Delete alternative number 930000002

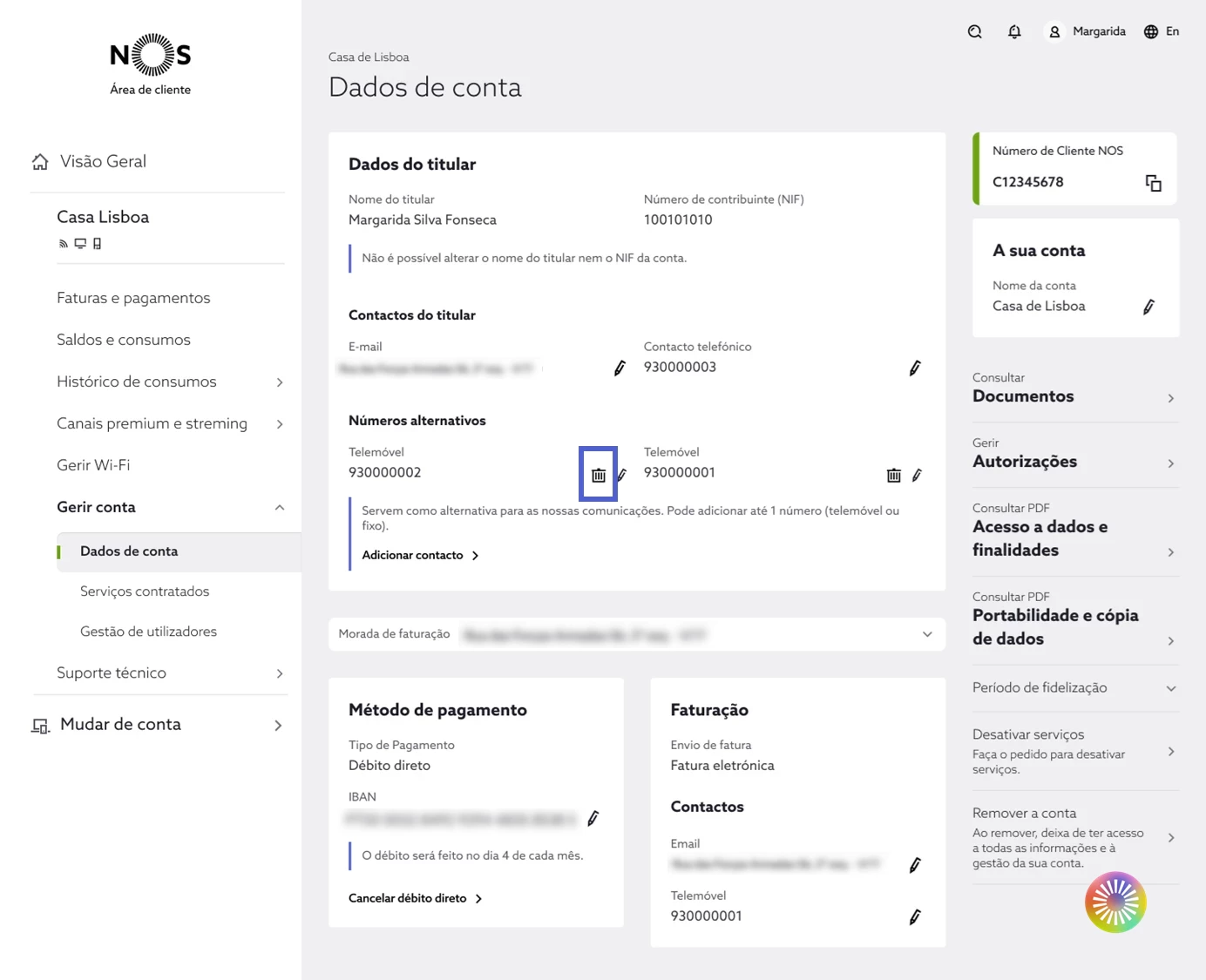pos(599,475)
